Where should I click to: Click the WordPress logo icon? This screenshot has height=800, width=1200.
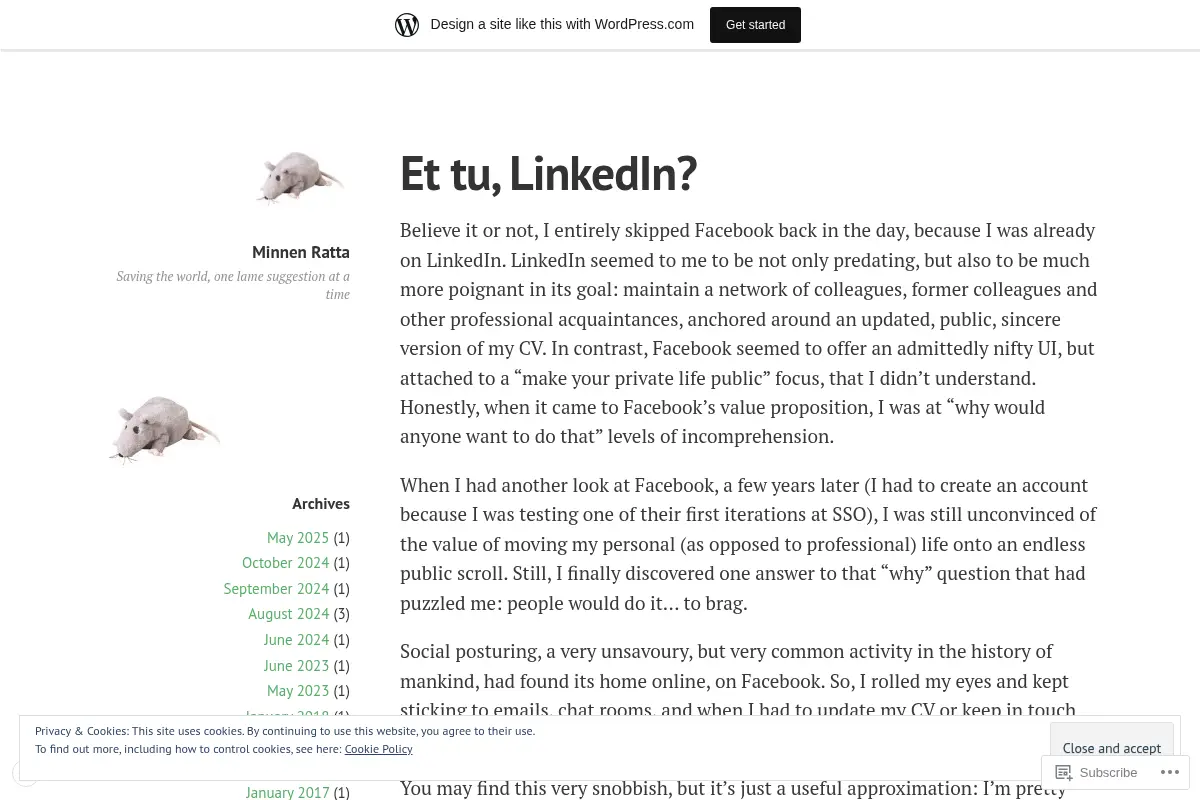407,24
